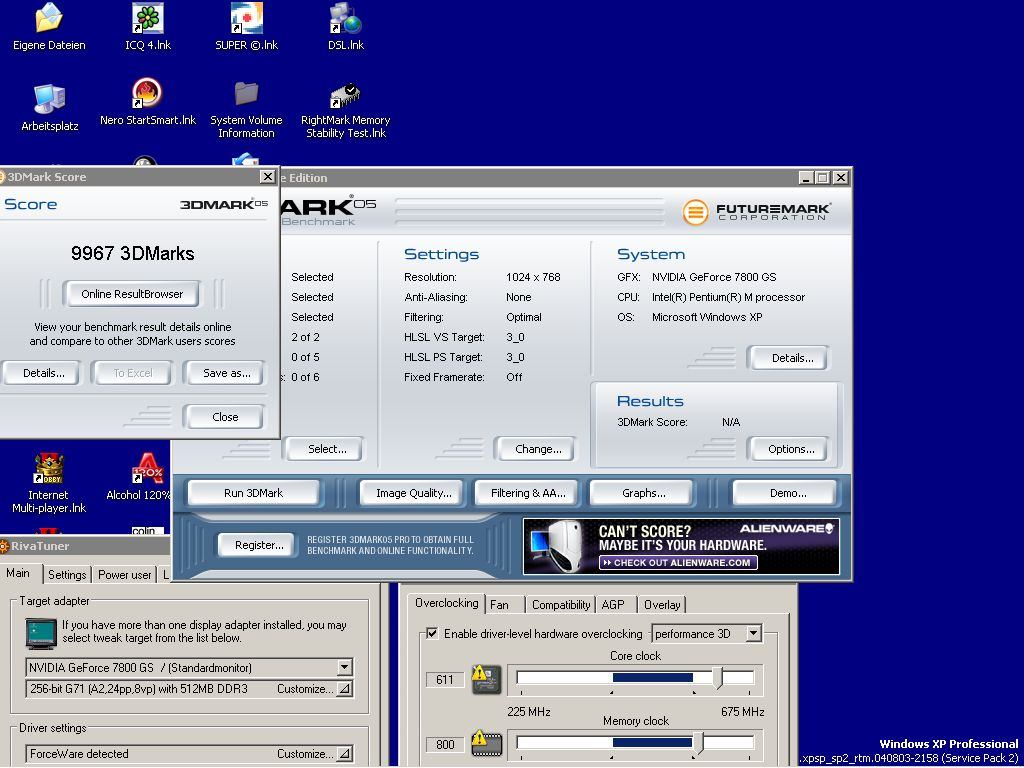Click the memory clock value field 800
Viewport: 1024px width, 768px height.
(444, 744)
